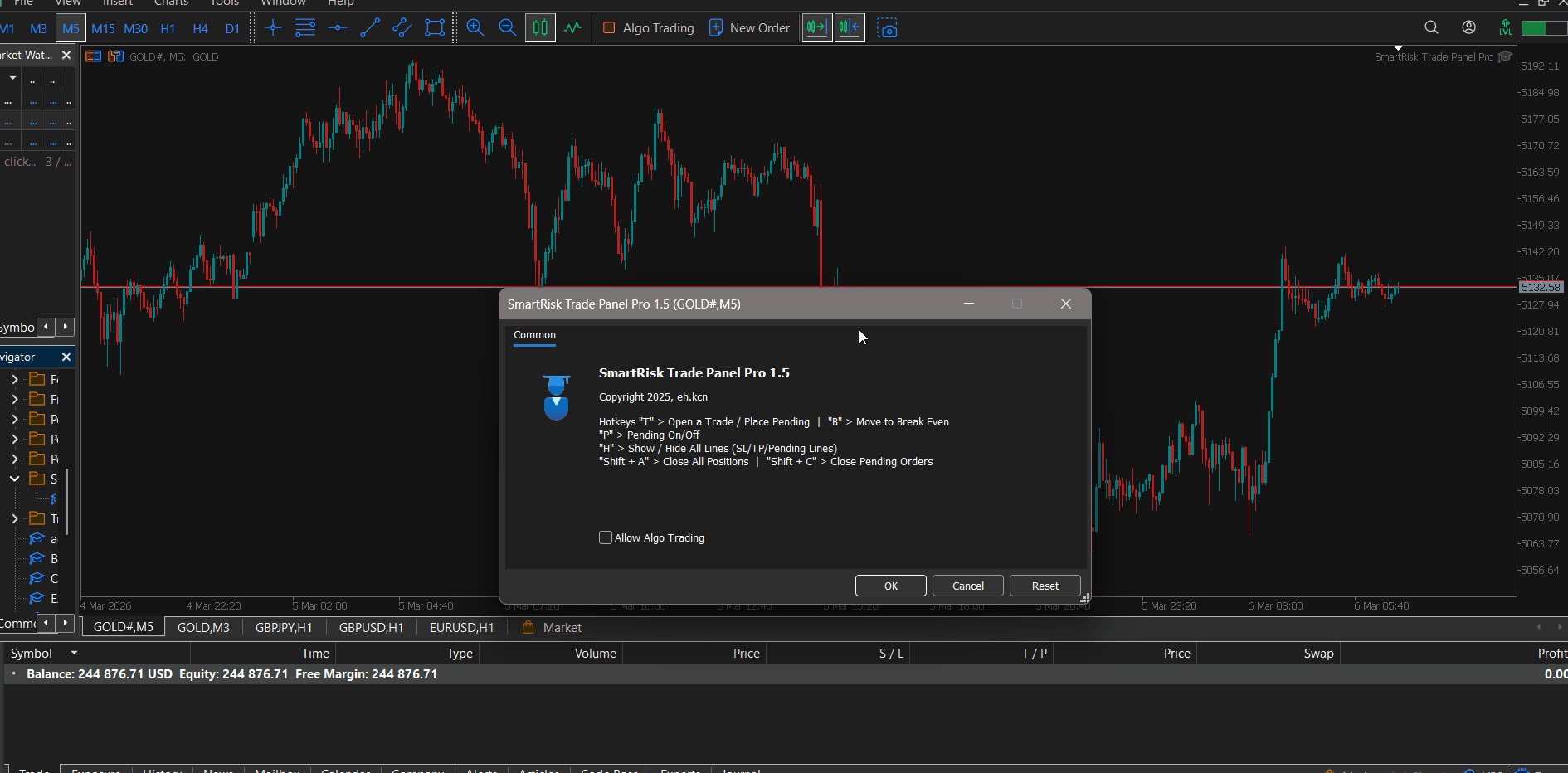Take a chart screenshot with camera icon
This screenshot has height=773, width=1568.
click(x=888, y=29)
